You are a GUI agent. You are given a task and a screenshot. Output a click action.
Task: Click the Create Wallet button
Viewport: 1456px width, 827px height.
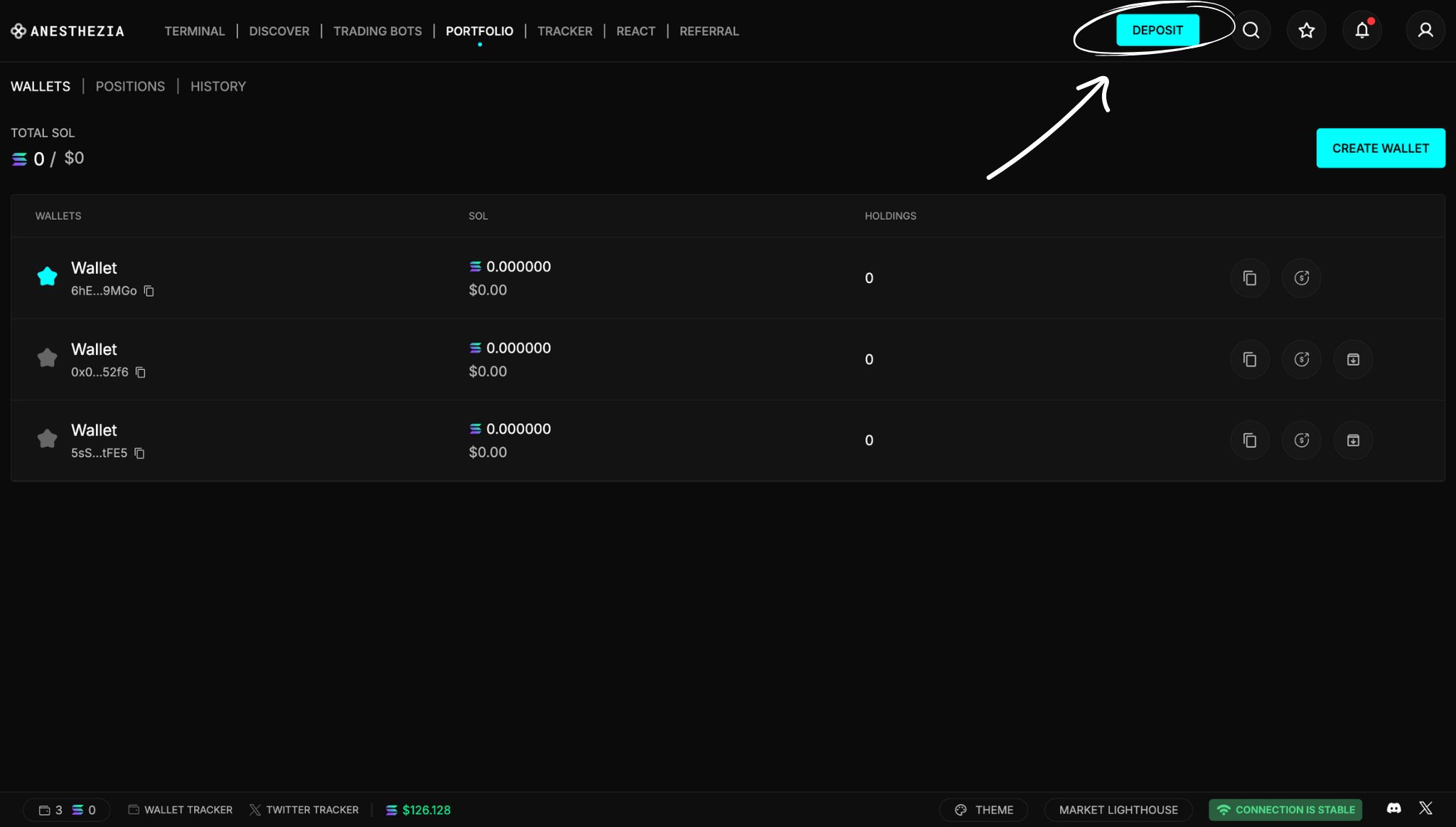1380,148
